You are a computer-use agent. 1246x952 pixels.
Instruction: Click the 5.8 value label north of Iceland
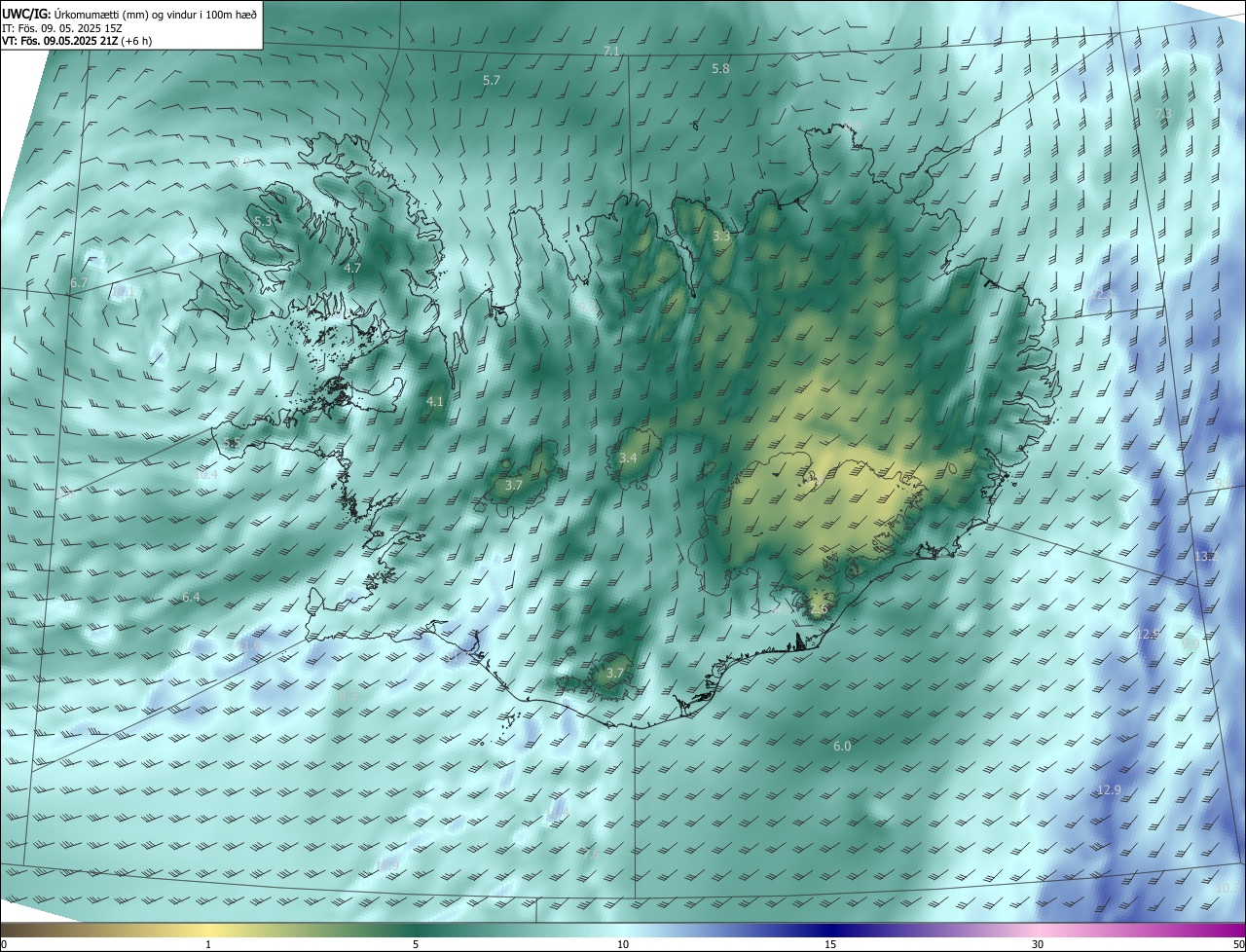[x=720, y=68]
